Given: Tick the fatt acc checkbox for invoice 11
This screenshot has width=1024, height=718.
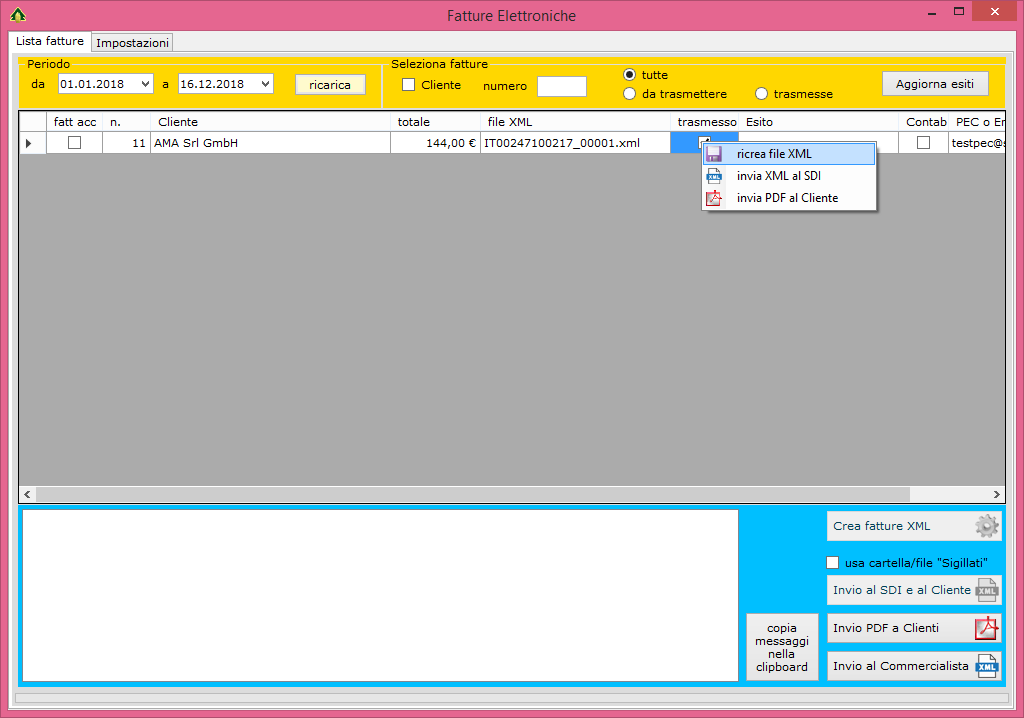Looking at the screenshot, I should tap(74, 143).
